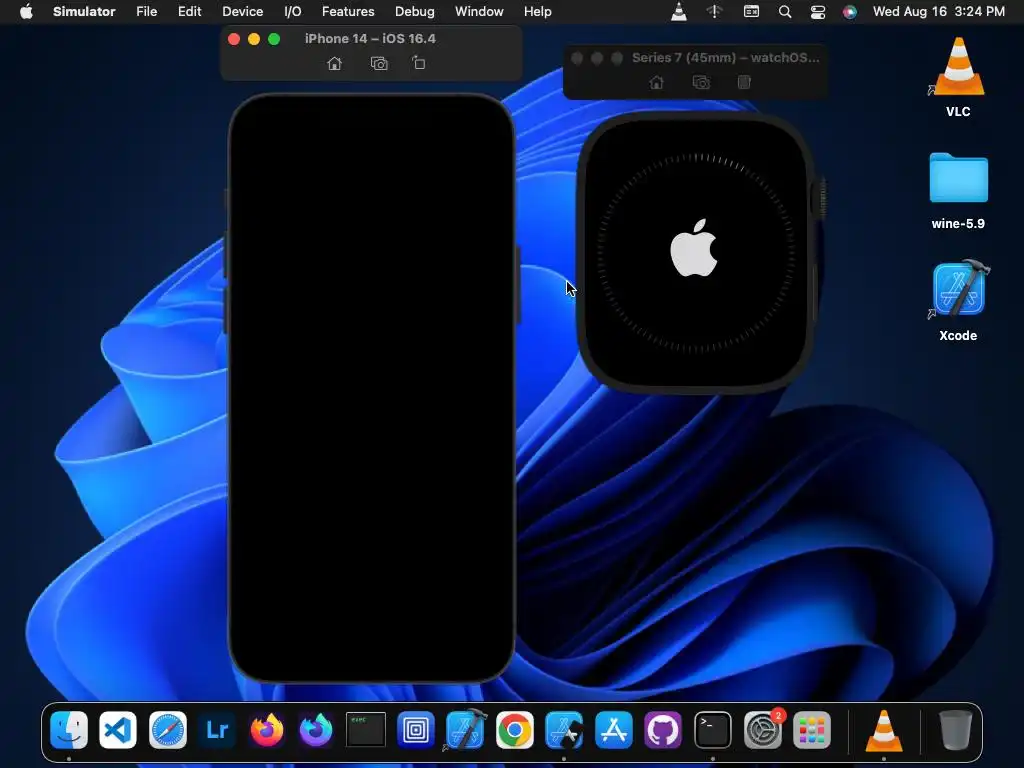Click the date and time in menu bar

click(938, 11)
